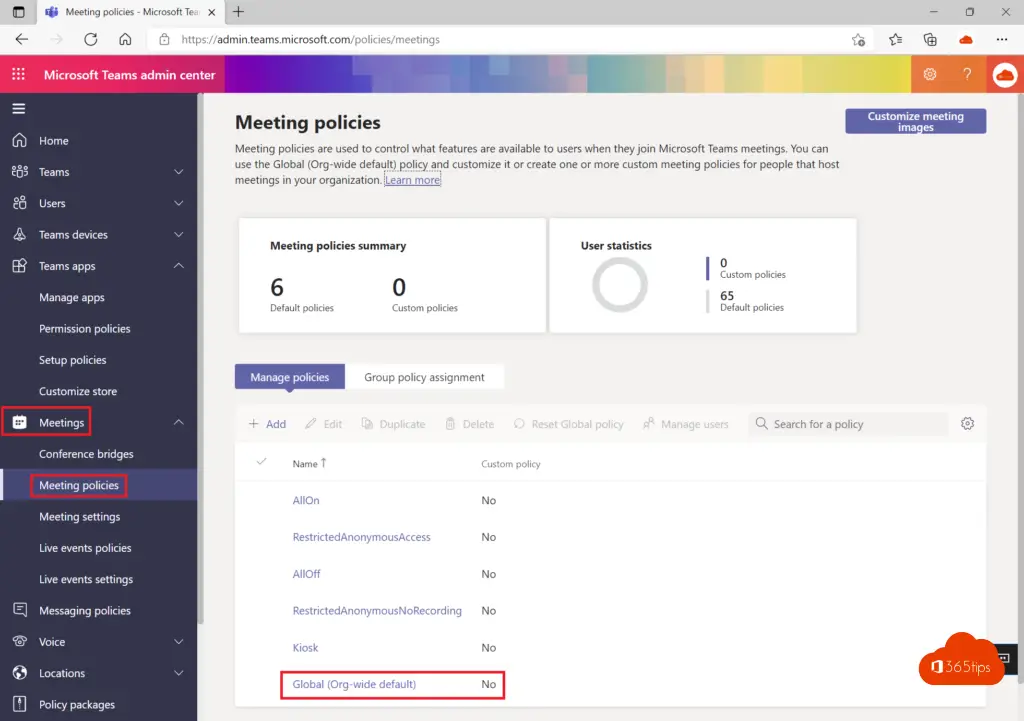Open Live events policies
Viewport: 1024px width, 721px height.
pos(85,548)
